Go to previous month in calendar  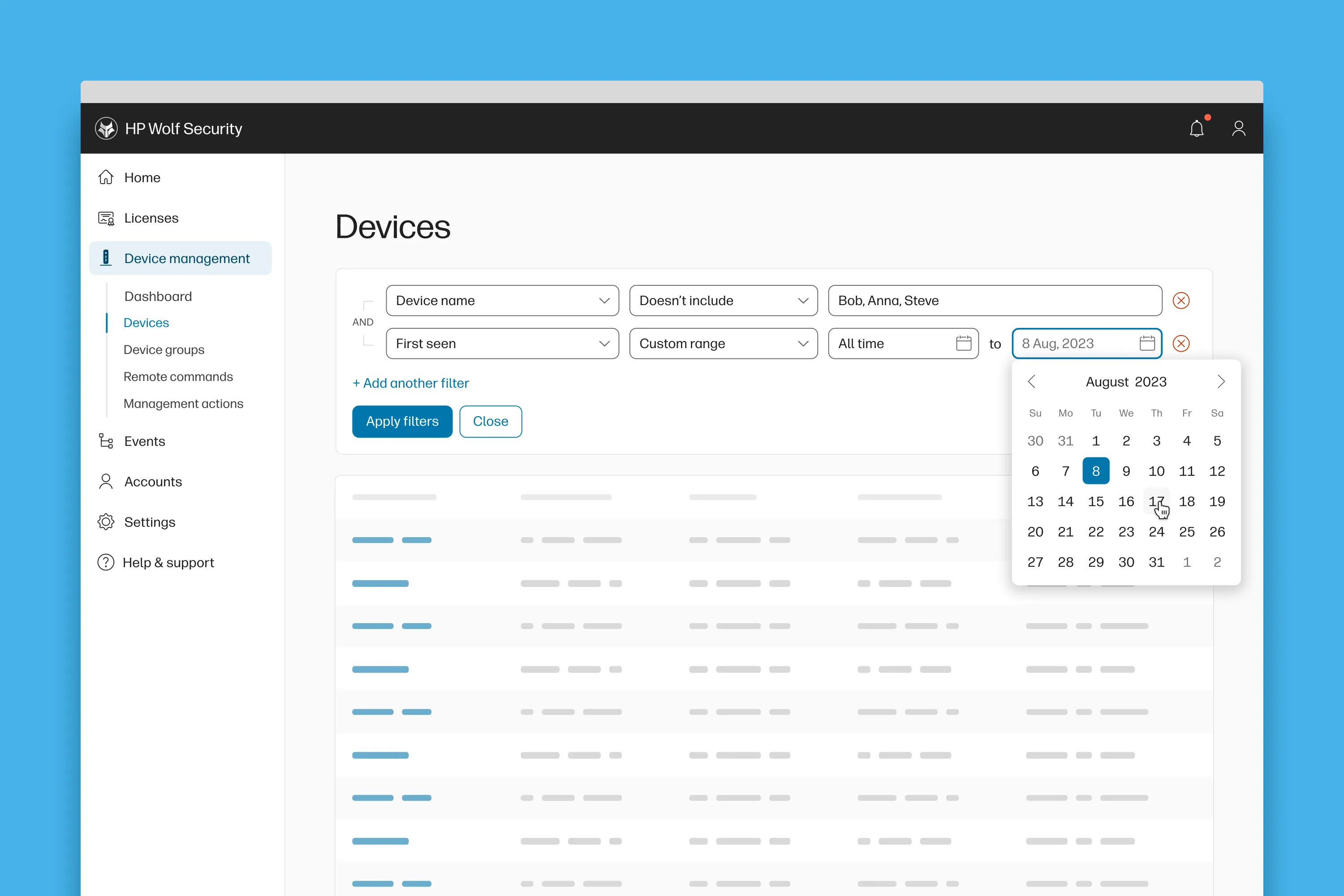click(1031, 381)
